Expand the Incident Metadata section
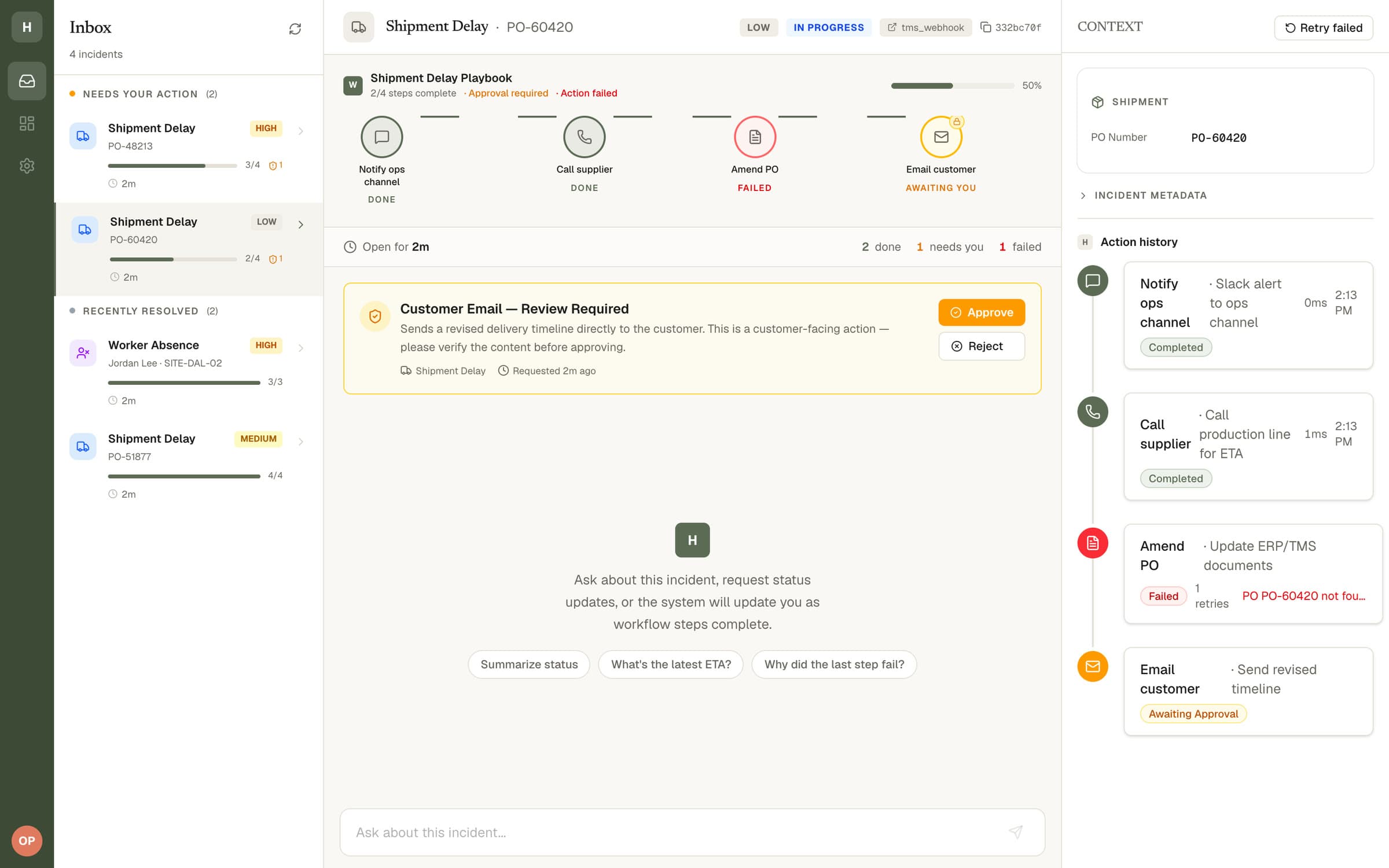1389x868 pixels. tap(1144, 196)
